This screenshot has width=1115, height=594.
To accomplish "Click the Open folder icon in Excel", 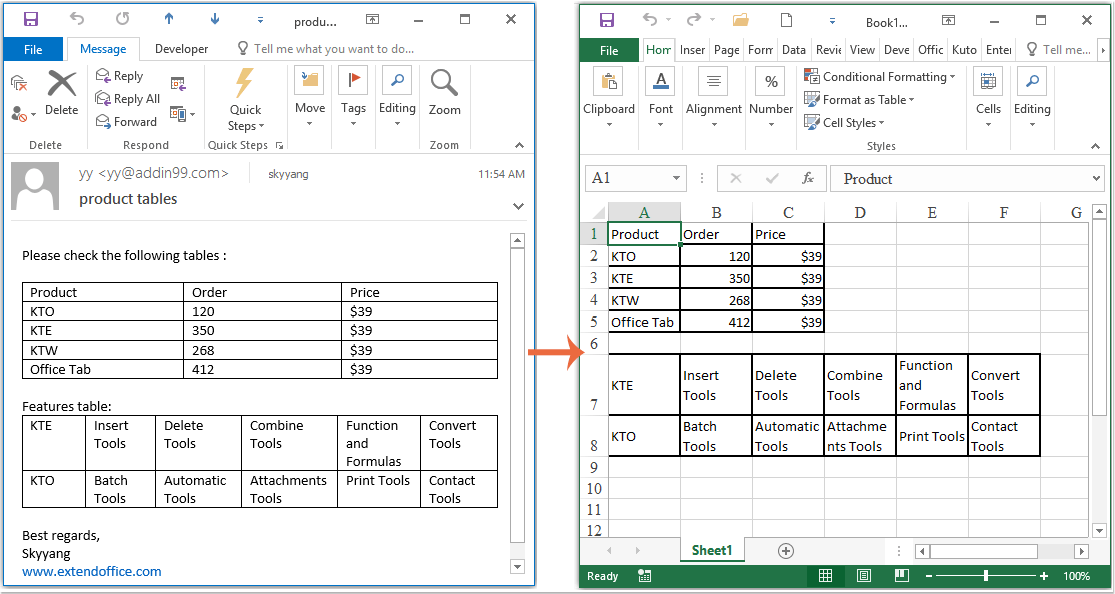I will point(741,20).
